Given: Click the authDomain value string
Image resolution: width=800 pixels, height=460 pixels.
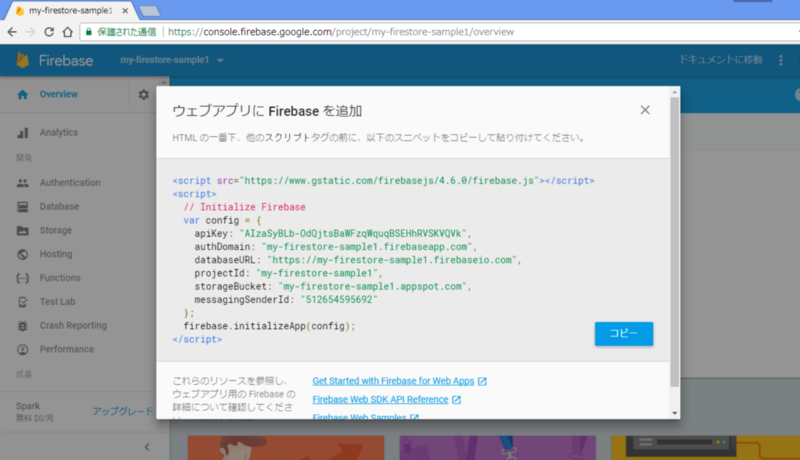Looking at the screenshot, I should point(367,247).
